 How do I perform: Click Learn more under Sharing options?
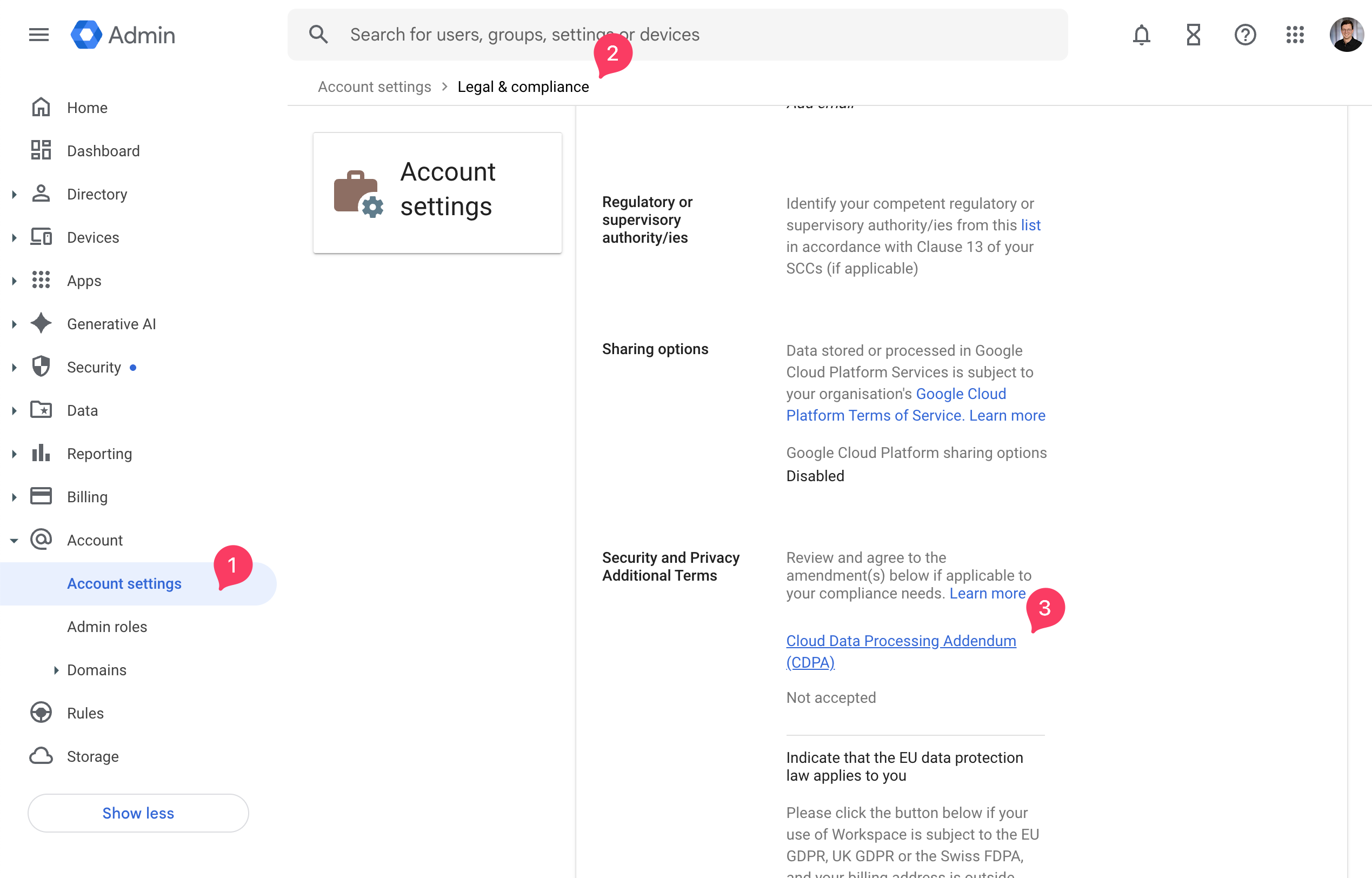pyautogui.click(x=1007, y=416)
